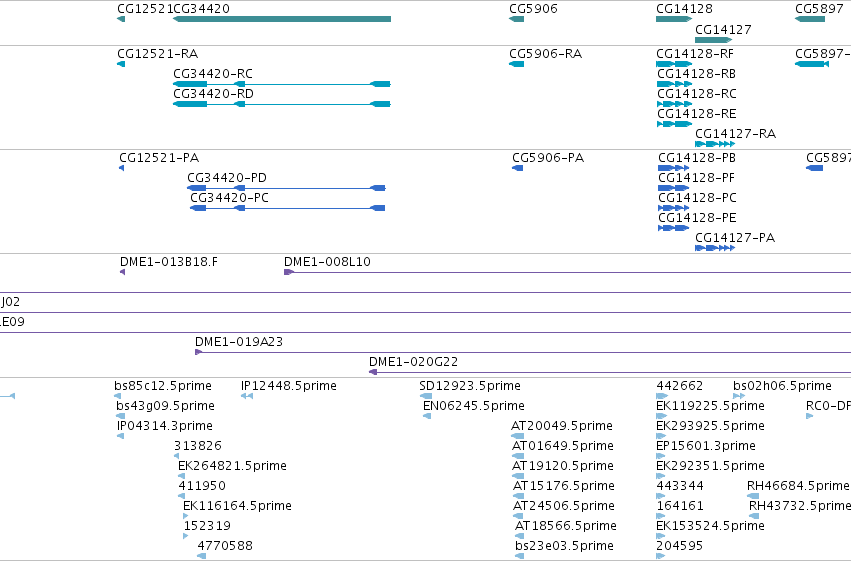Viewport: 851px width, 561px height.
Task: Click the EK292351.5prime EST label
Action: (x=710, y=466)
